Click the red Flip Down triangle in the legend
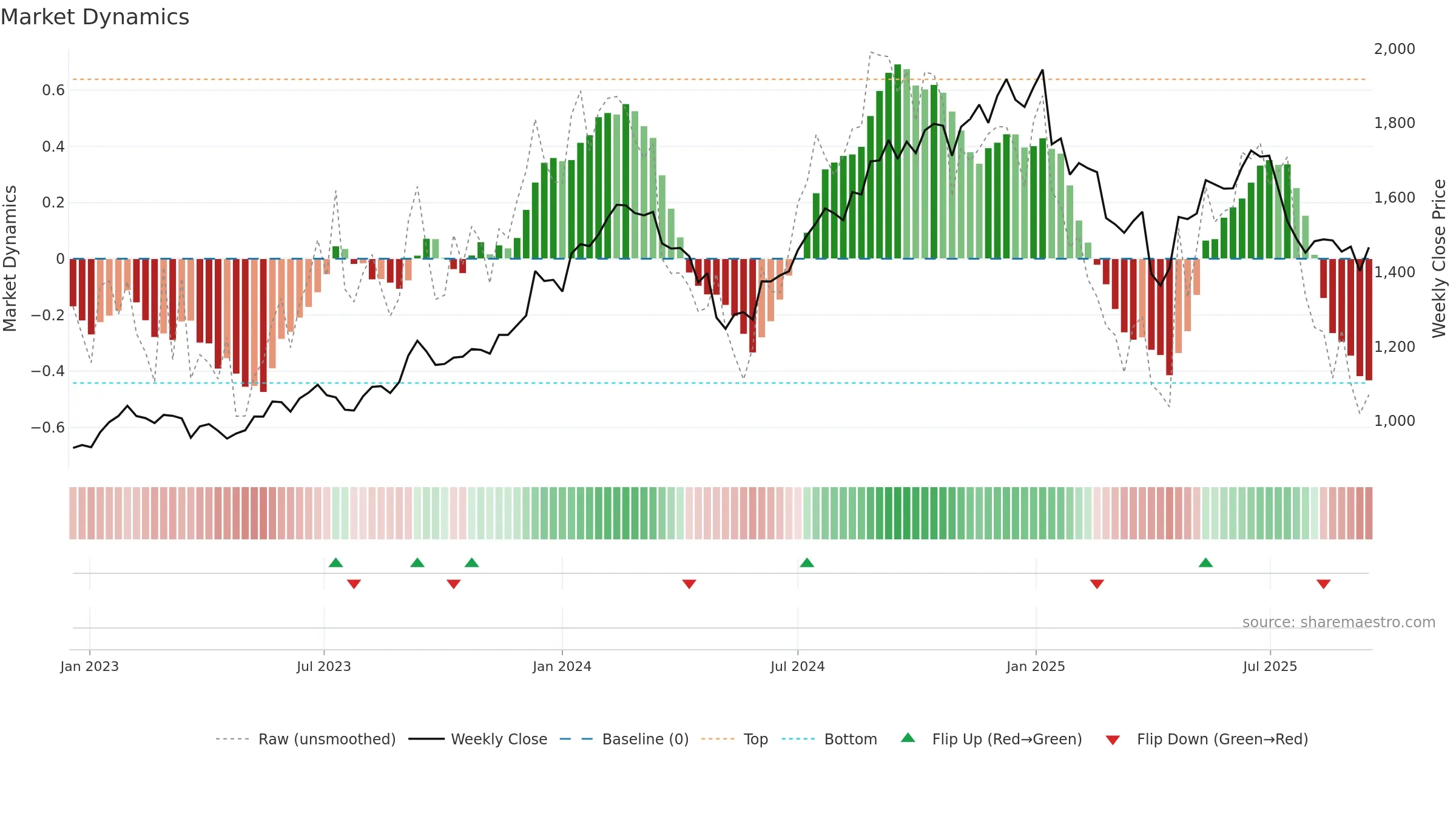 click(x=1113, y=740)
